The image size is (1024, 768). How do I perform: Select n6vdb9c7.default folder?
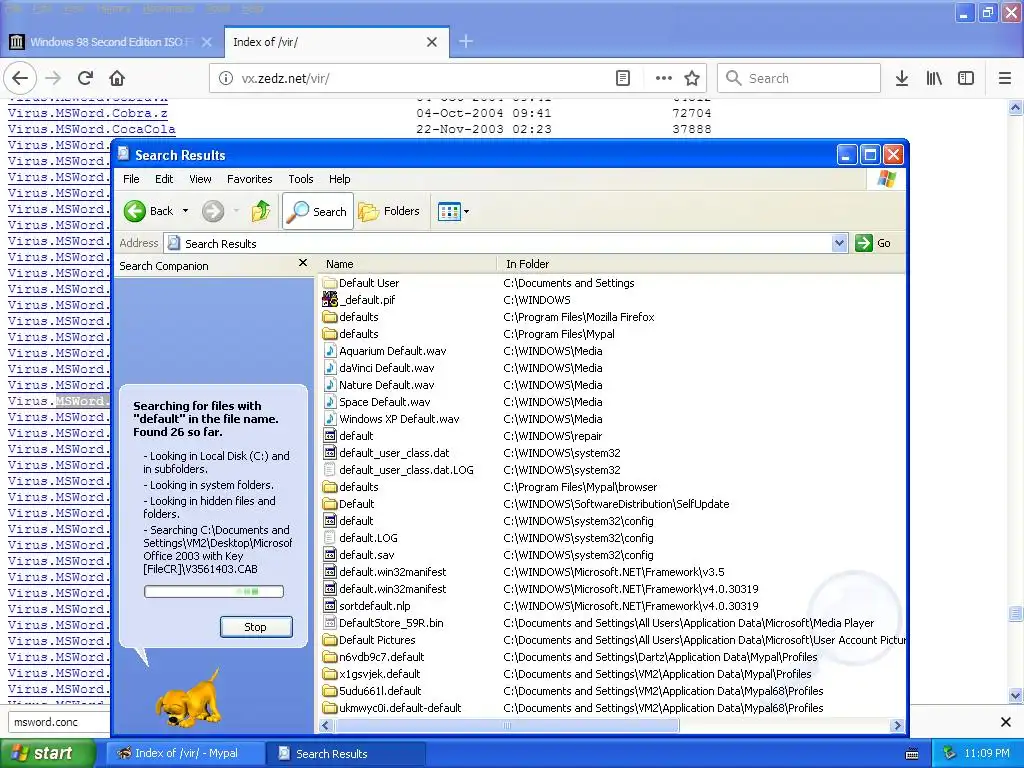pos(381,657)
